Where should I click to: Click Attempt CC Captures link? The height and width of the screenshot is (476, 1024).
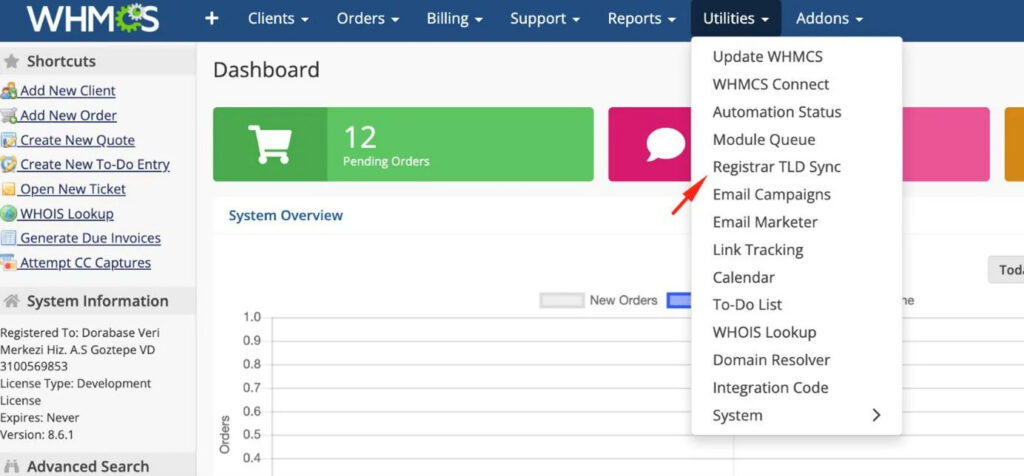(85, 263)
